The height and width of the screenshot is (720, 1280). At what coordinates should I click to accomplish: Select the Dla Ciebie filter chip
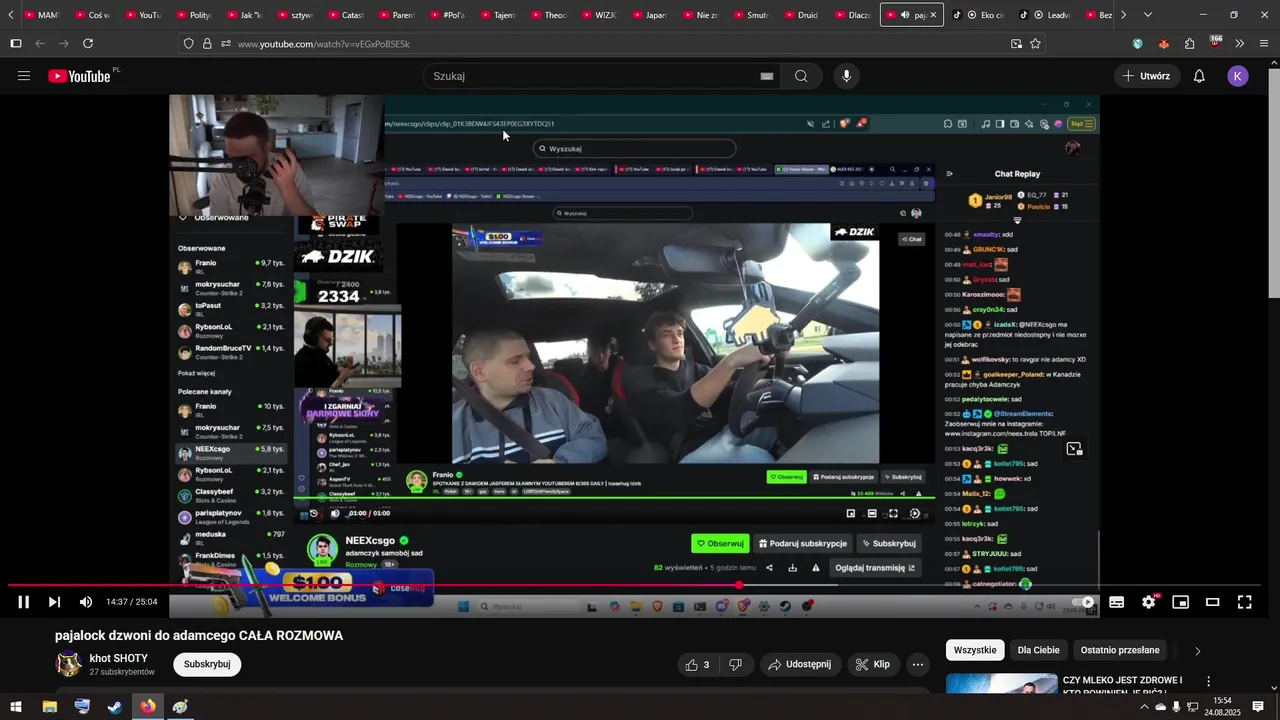tap(1038, 650)
